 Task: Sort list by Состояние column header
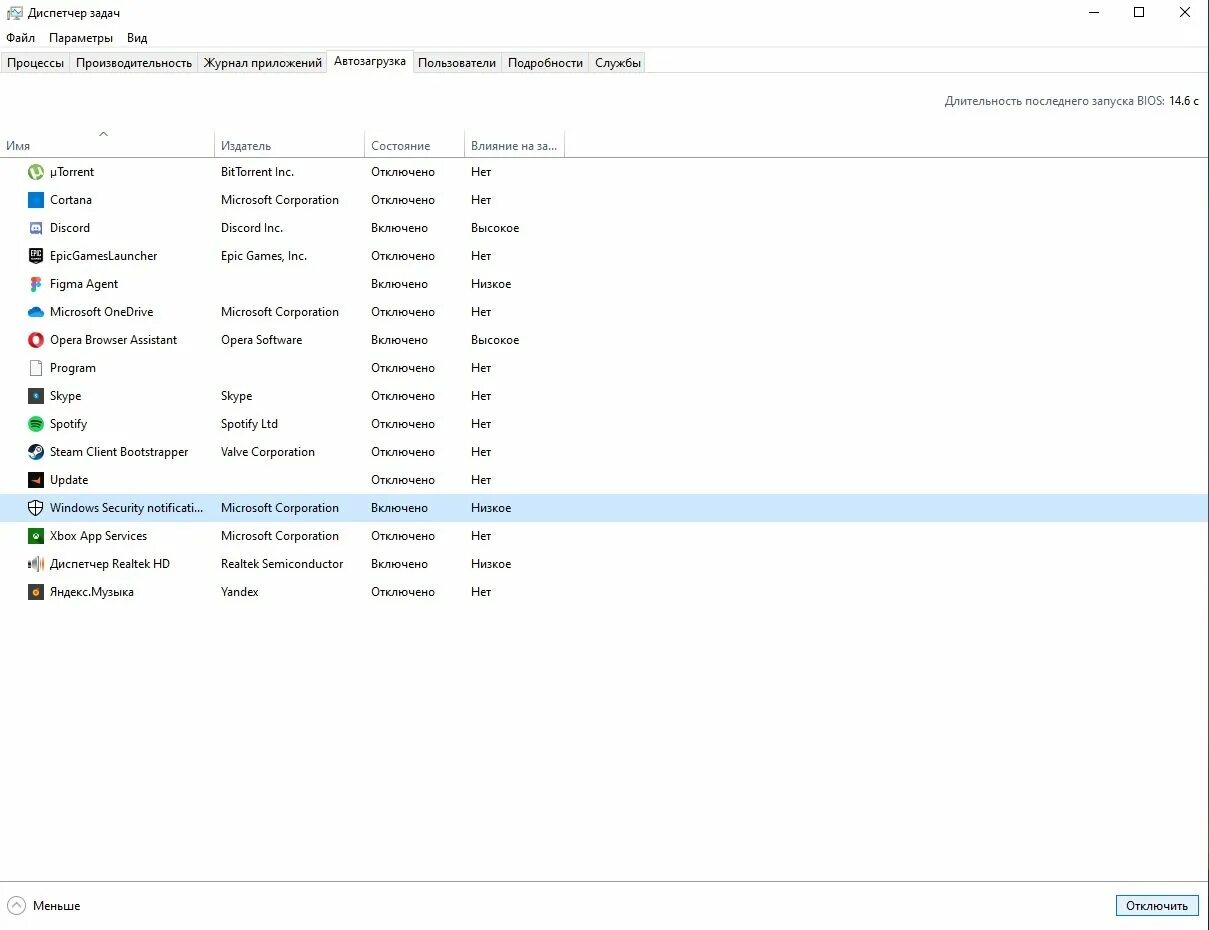click(x=415, y=145)
